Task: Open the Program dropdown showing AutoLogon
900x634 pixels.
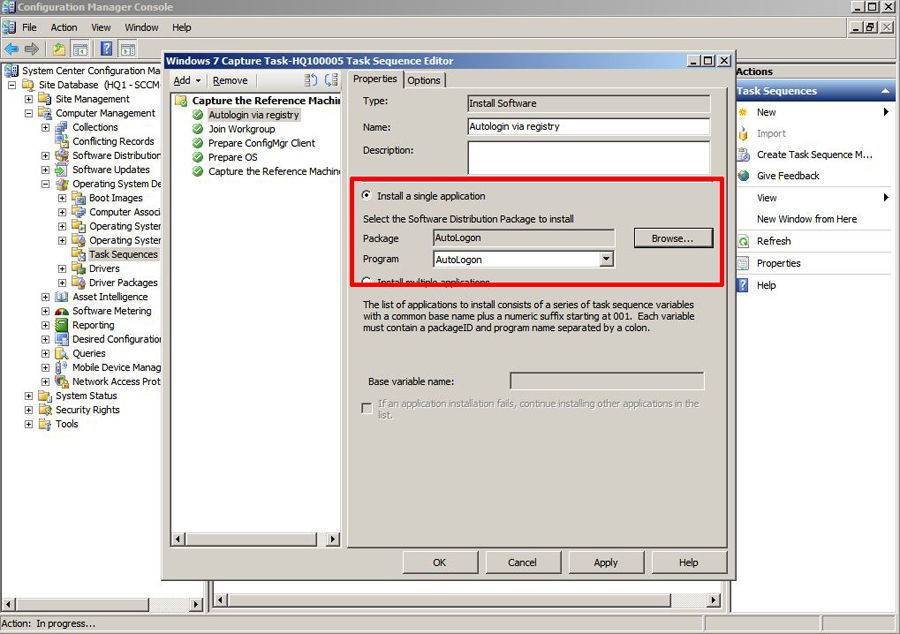Action: 606,259
